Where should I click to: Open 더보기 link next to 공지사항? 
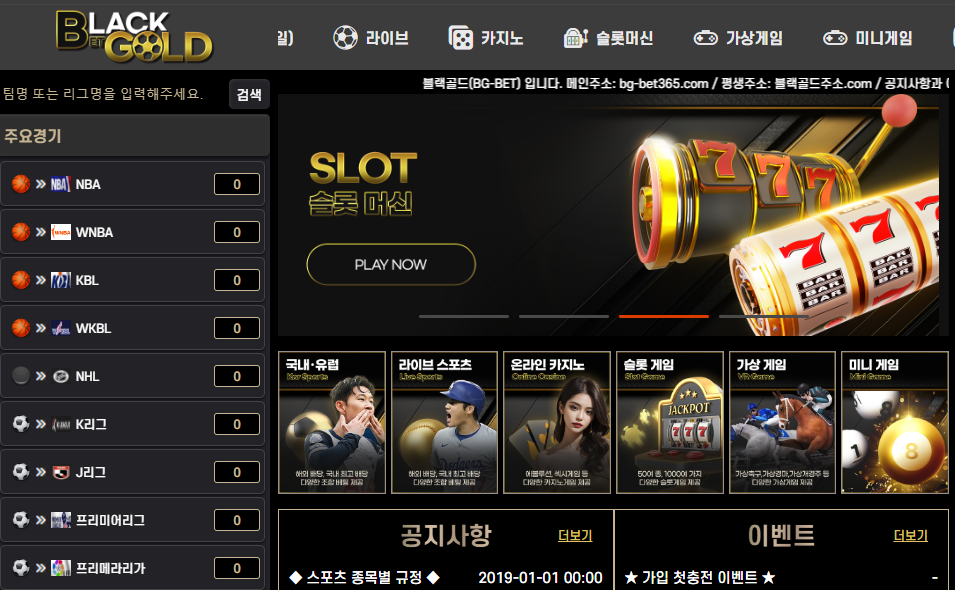pyautogui.click(x=575, y=536)
